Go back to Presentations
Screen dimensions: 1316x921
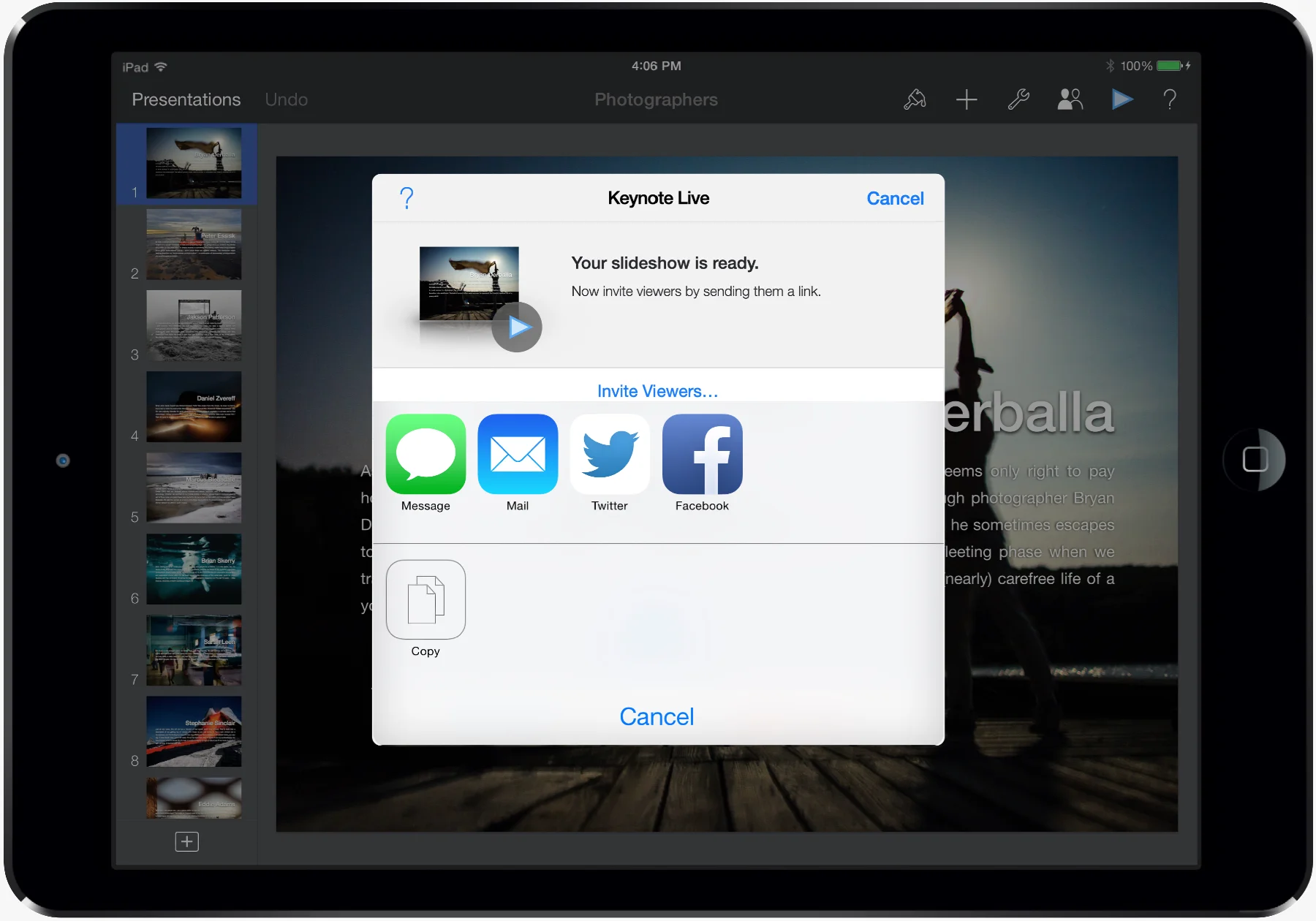pos(186,99)
